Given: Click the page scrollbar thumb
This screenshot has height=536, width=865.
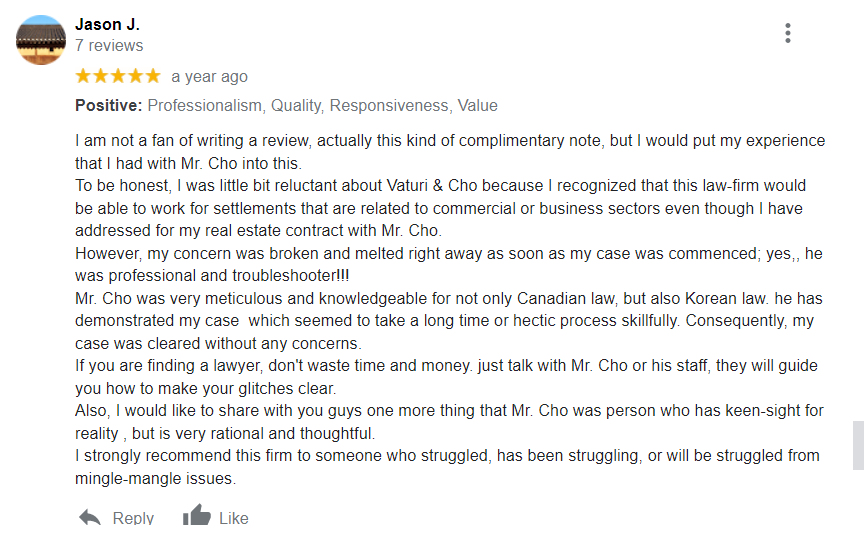Looking at the screenshot, I should 858,446.
